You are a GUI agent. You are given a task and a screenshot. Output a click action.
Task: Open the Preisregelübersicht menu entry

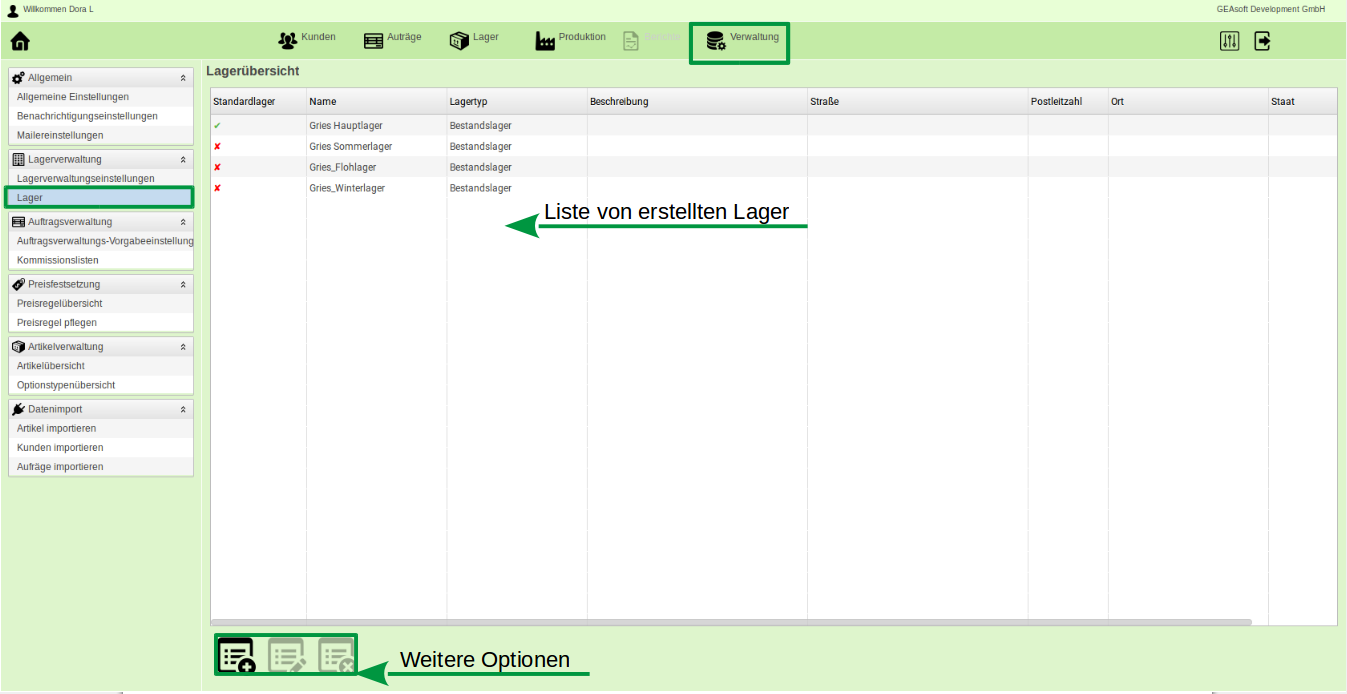pos(60,303)
